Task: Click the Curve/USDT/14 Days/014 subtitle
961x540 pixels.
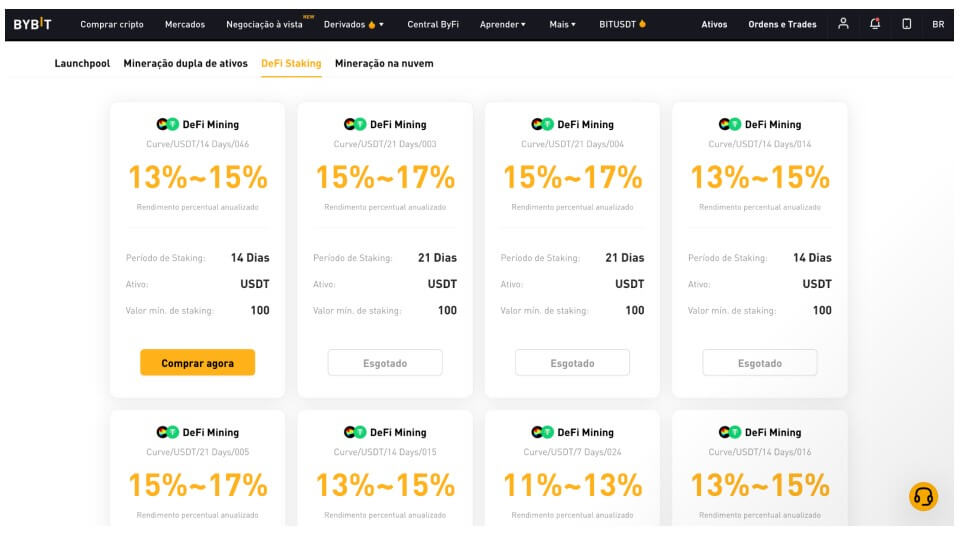Action: [x=760, y=144]
